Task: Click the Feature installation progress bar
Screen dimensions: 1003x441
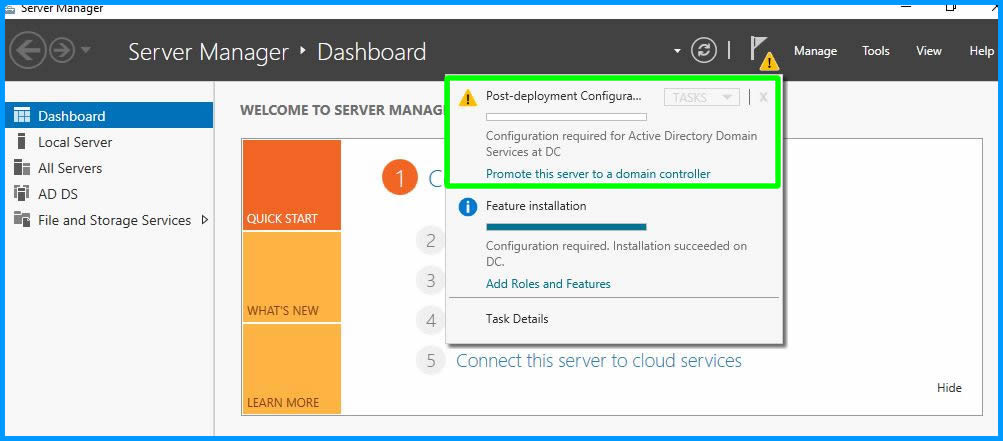Action: [566, 227]
